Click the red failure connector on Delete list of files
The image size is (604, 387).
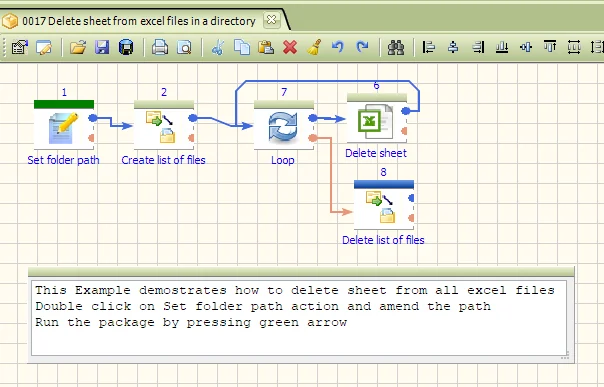tap(411, 218)
